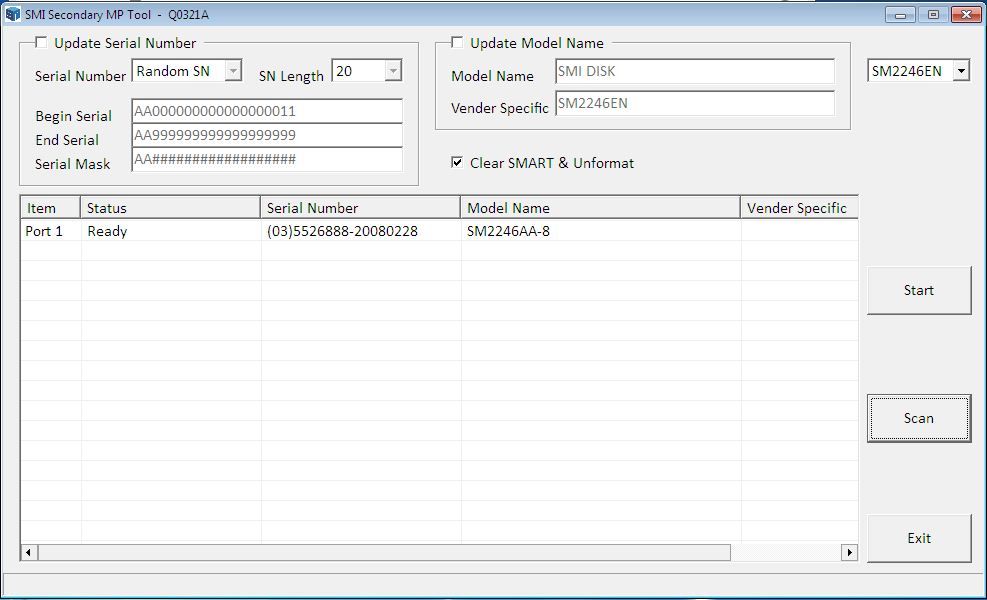Enable the Update Model Name checkbox

click(457, 42)
